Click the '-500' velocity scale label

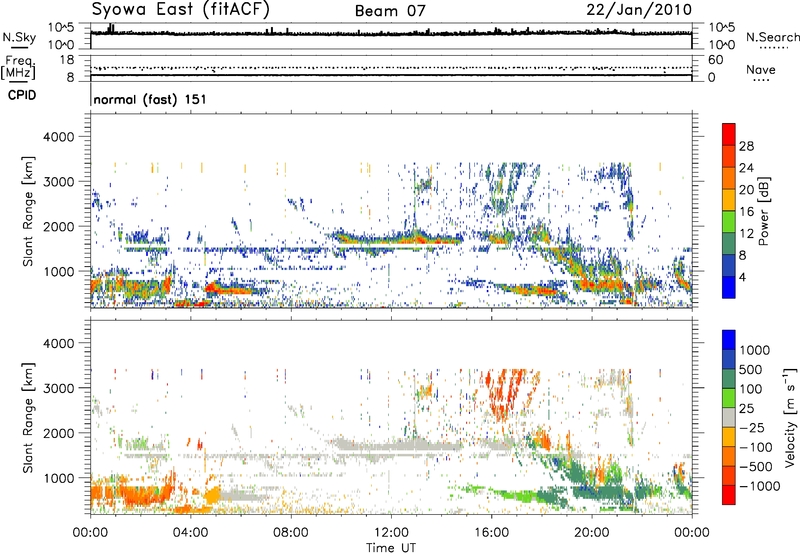755,467
